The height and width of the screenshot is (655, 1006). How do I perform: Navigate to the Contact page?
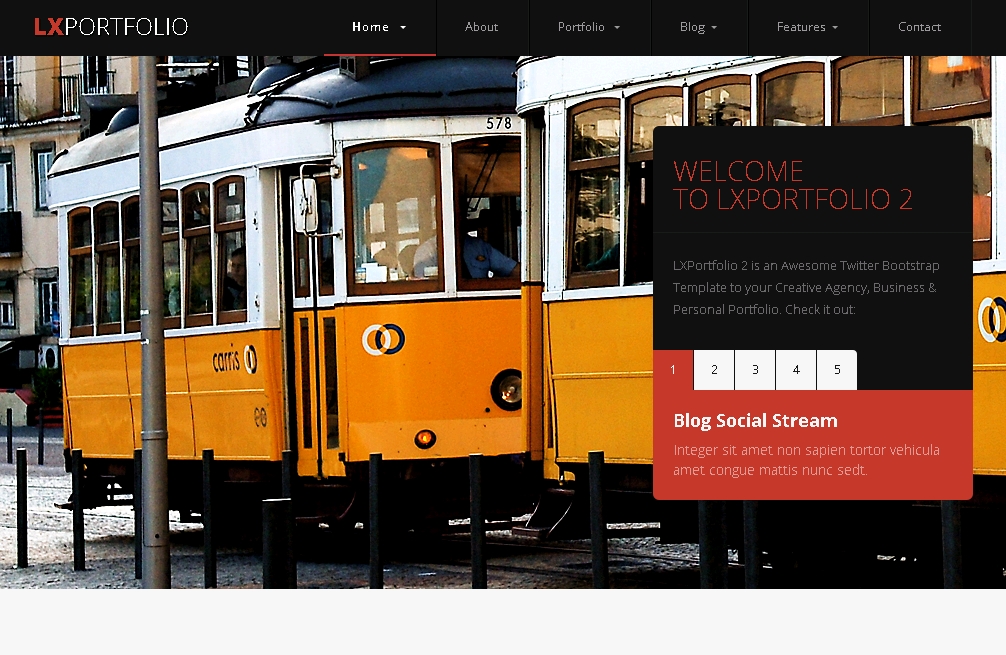pos(919,27)
